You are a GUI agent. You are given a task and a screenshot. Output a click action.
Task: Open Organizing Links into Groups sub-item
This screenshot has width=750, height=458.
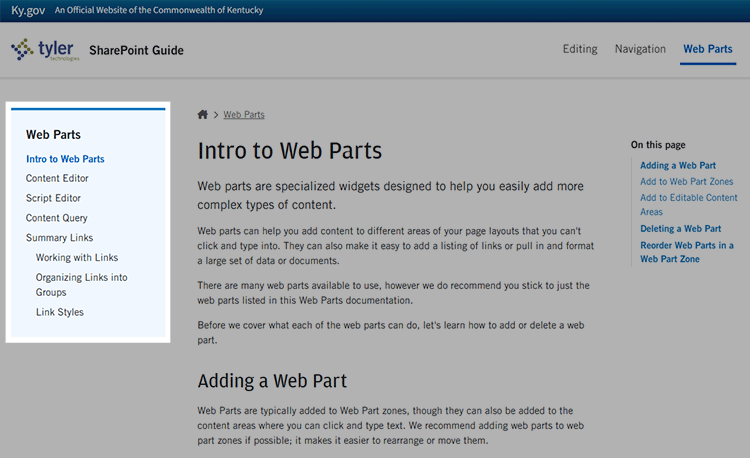(82, 284)
